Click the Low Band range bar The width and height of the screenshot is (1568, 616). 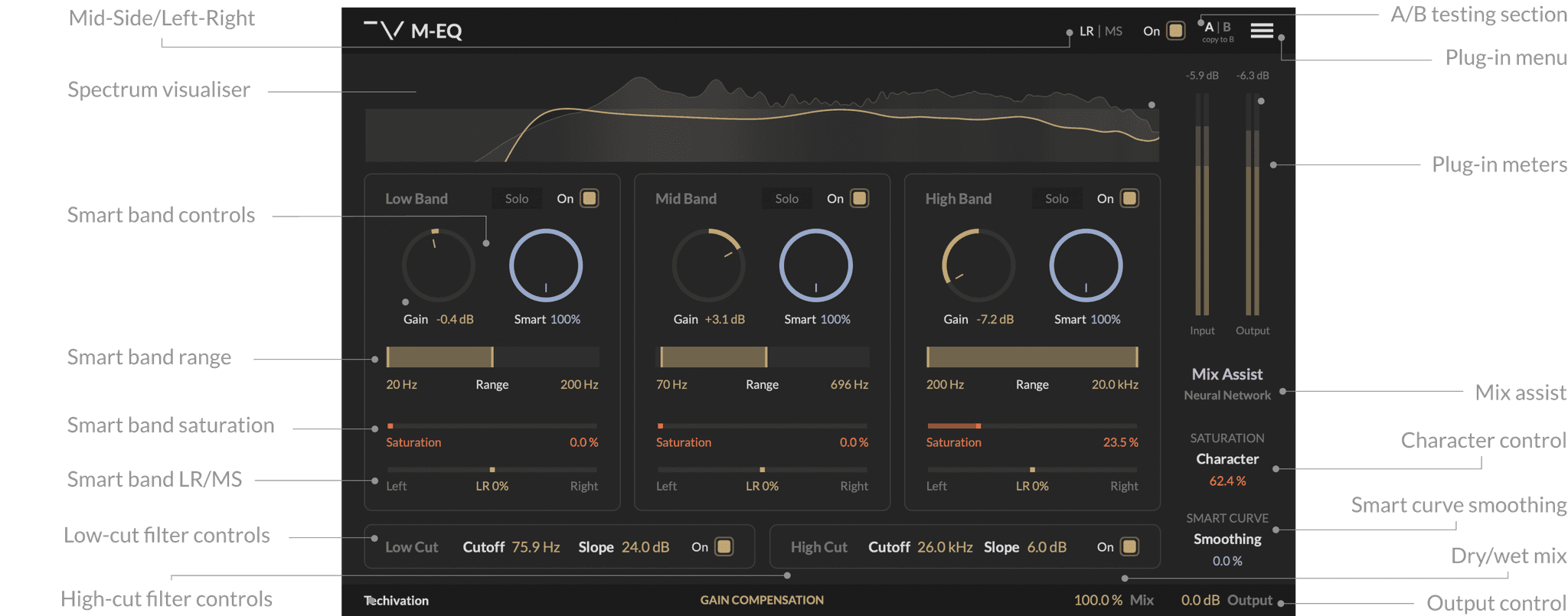pyautogui.click(x=492, y=357)
